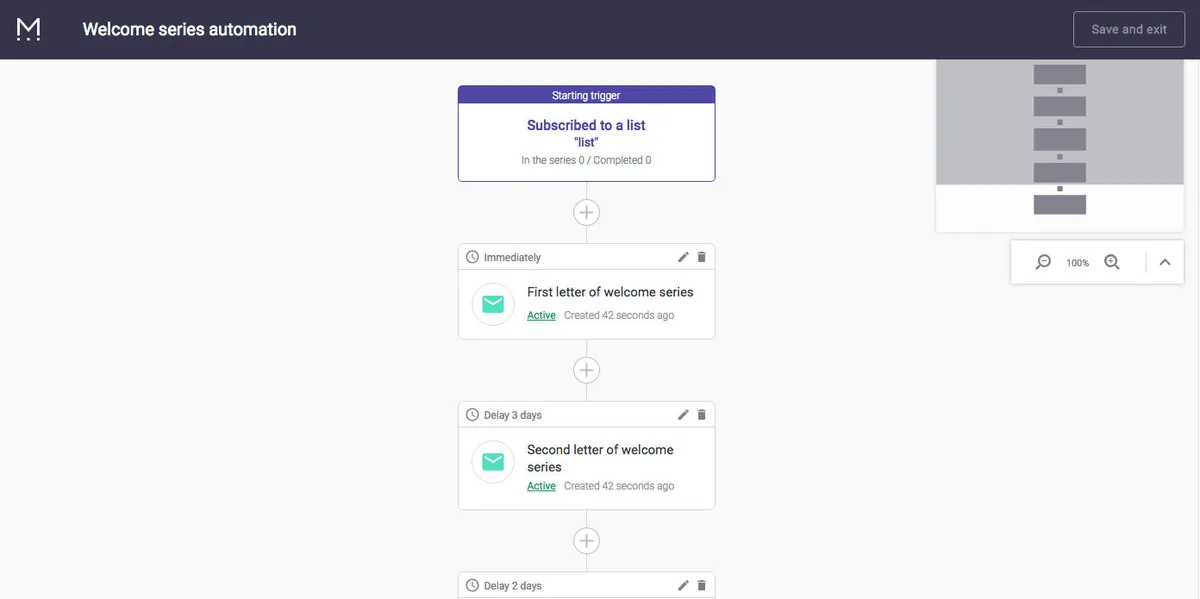Click the First letter envelope icon
The height and width of the screenshot is (599, 1200).
click(493, 304)
